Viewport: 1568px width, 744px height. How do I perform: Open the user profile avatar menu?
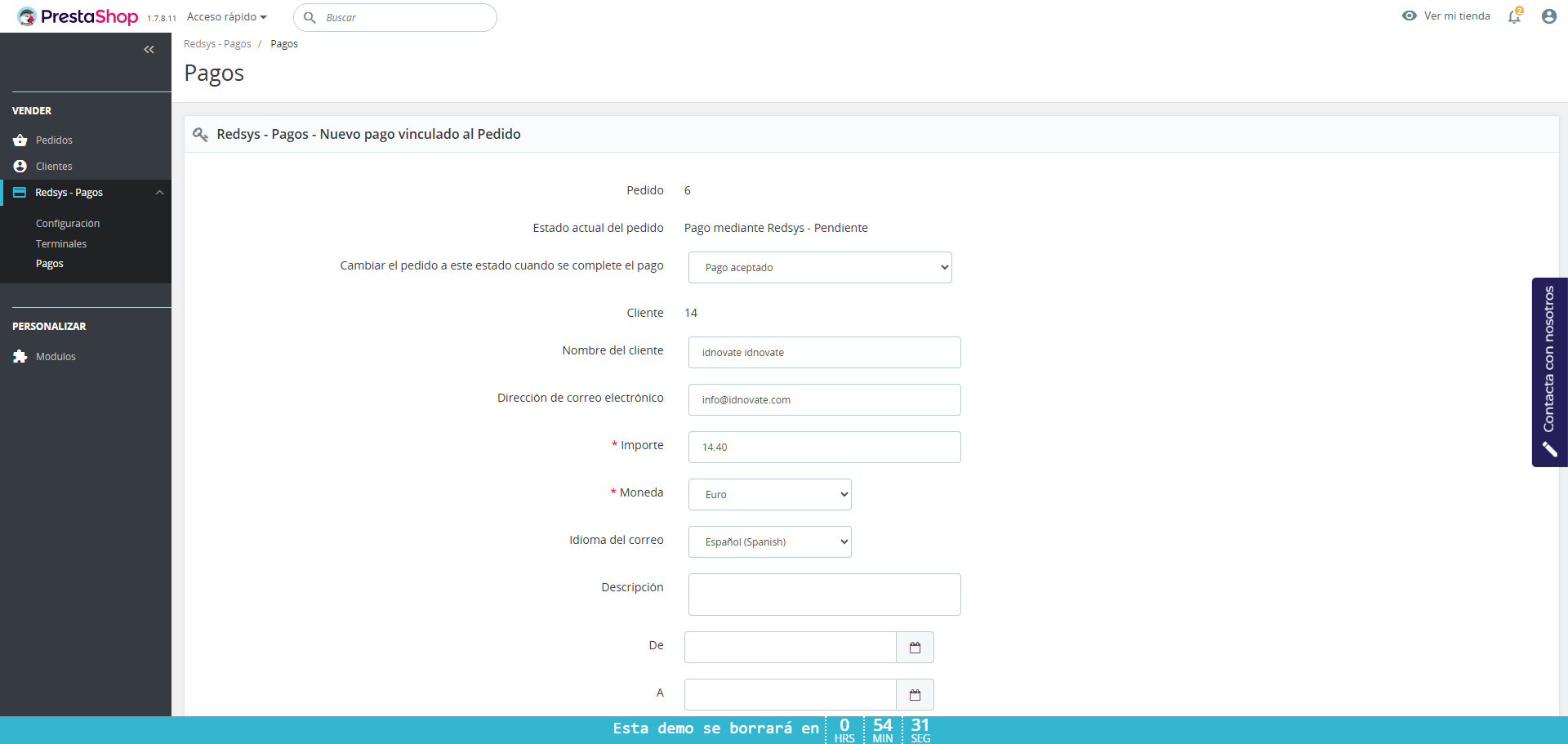tap(1548, 16)
